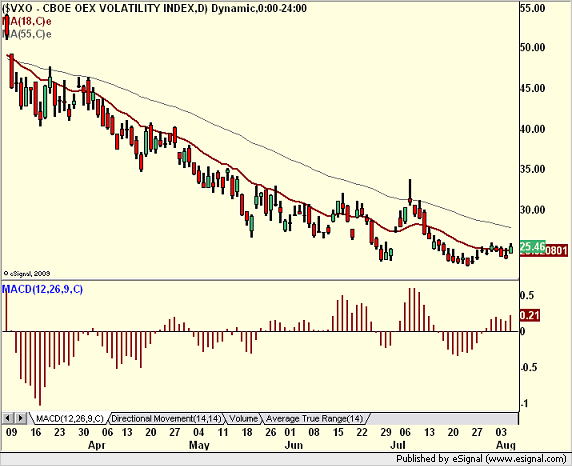Click the MA(18,C)e legend label
572x466 pixels.
click(27, 22)
